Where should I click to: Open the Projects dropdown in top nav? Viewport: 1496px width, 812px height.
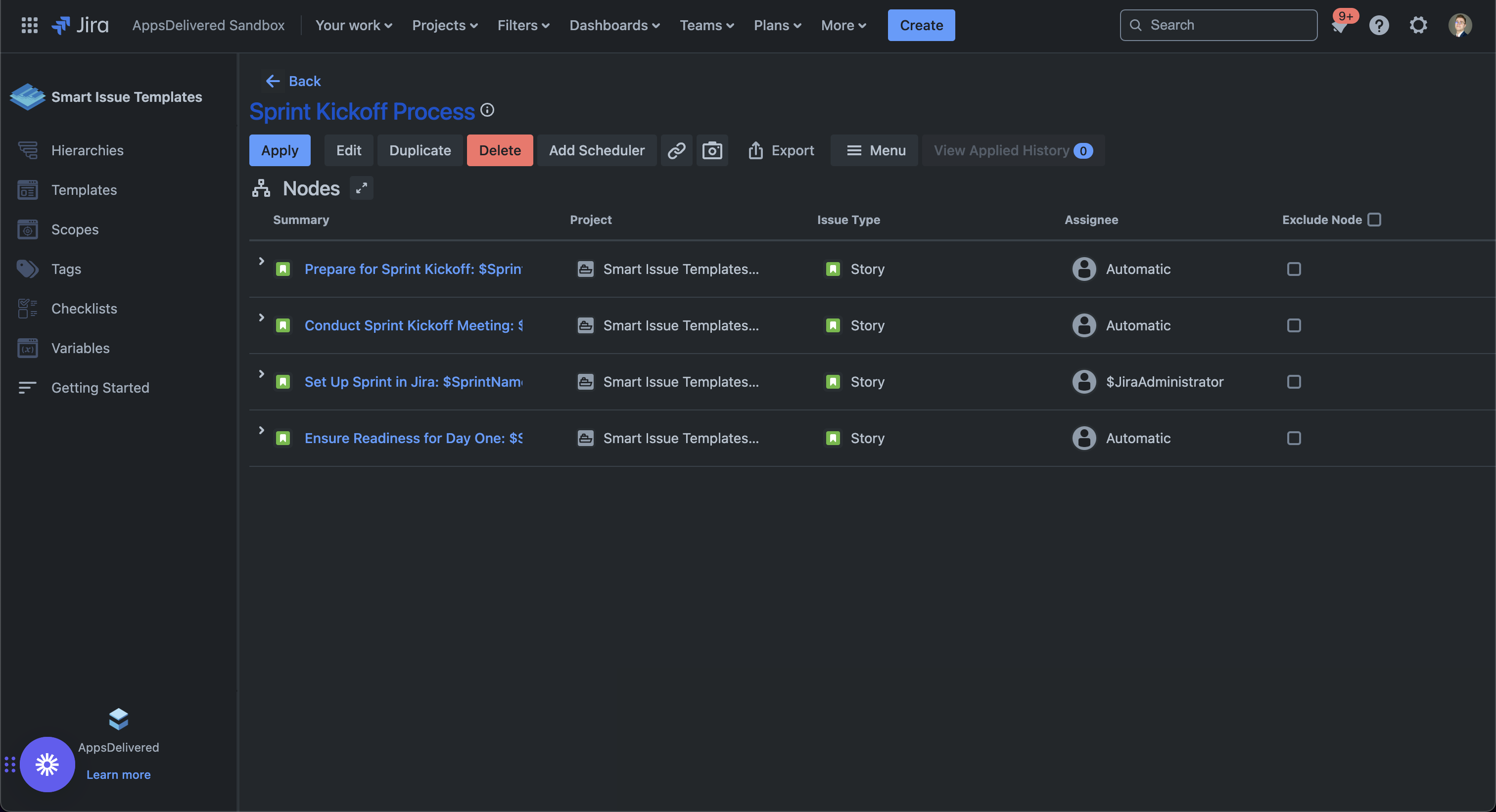[x=445, y=25]
